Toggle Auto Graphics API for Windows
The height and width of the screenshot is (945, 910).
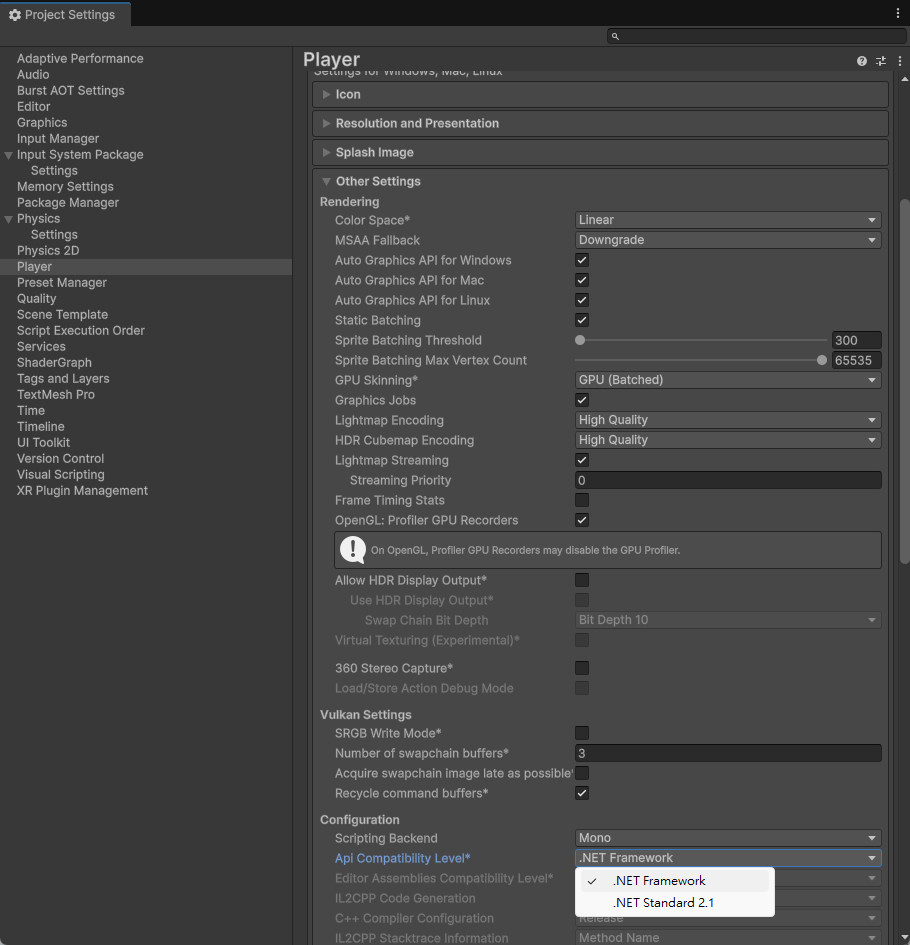point(582,260)
